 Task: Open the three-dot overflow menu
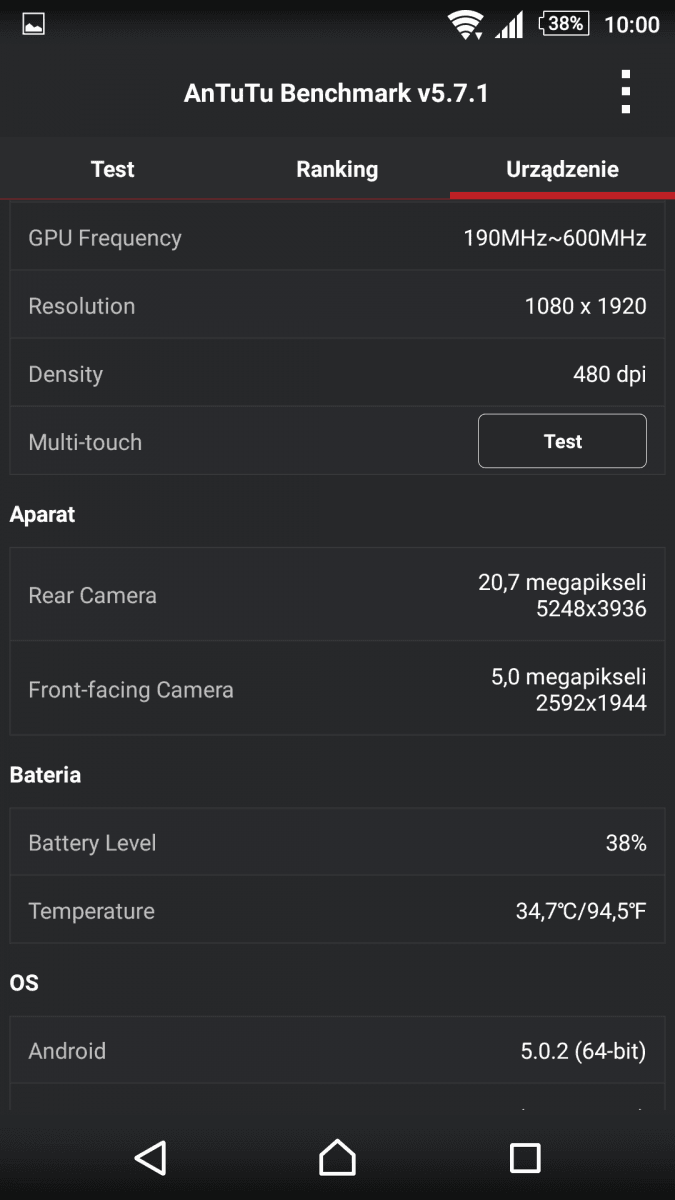(625, 92)
